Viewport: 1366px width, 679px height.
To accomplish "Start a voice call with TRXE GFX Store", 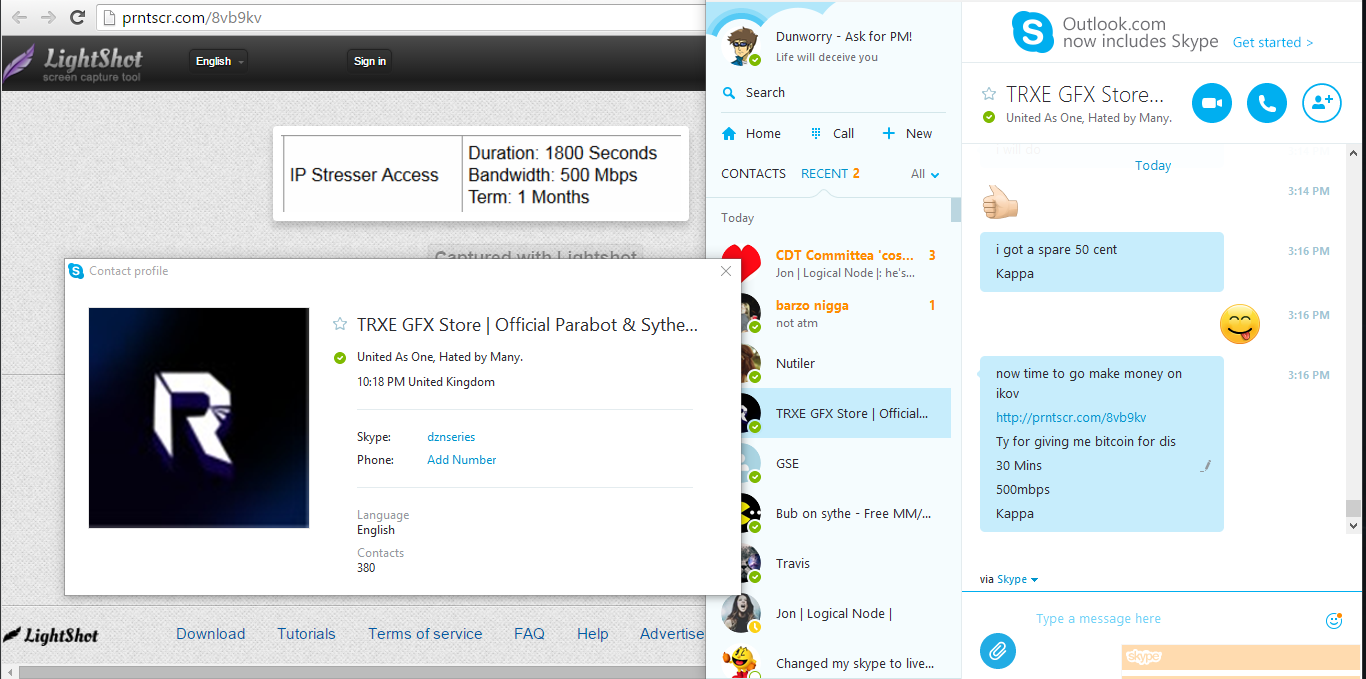I will click(x=1267, y=103).
